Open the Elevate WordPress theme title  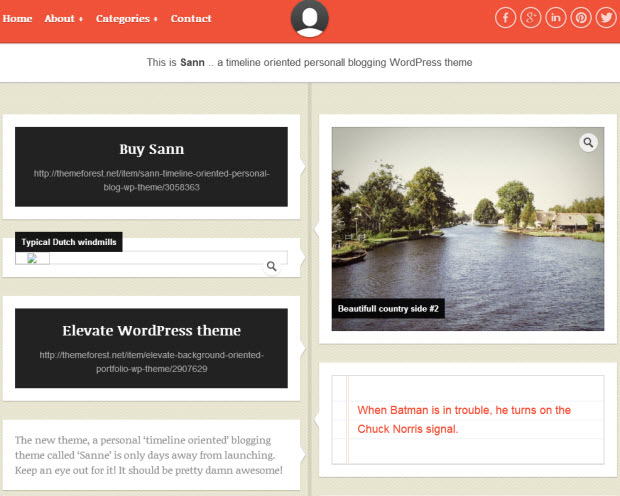(151, 330)
